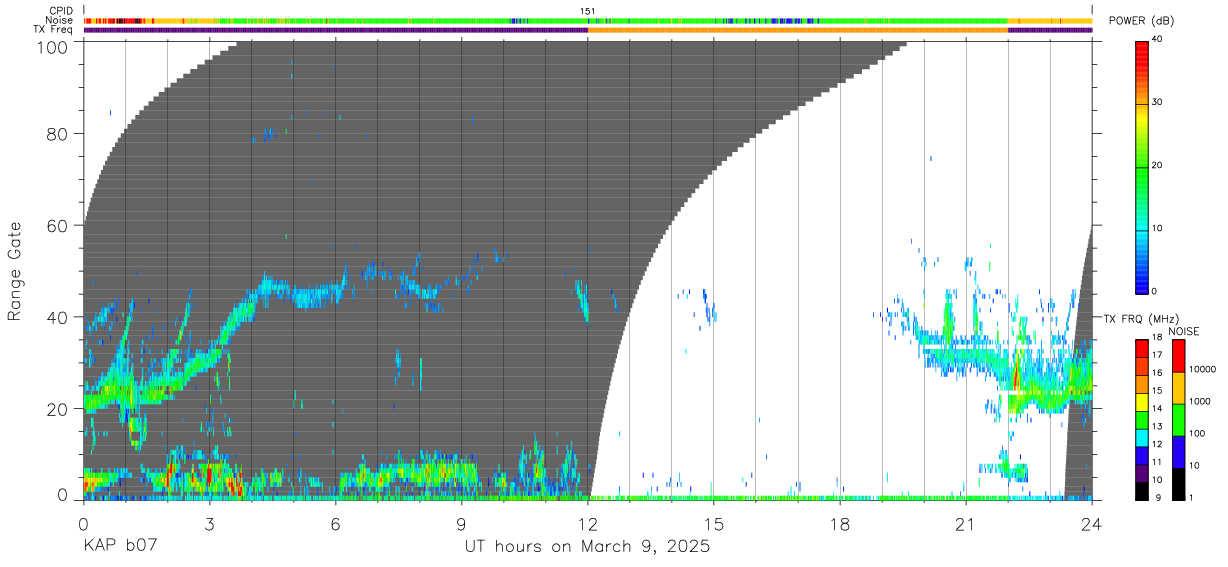Image resolution: width=1228 pixels, height=567 pixels.
Task: Click the range-time power plot area
Action: tap(588, 270)
